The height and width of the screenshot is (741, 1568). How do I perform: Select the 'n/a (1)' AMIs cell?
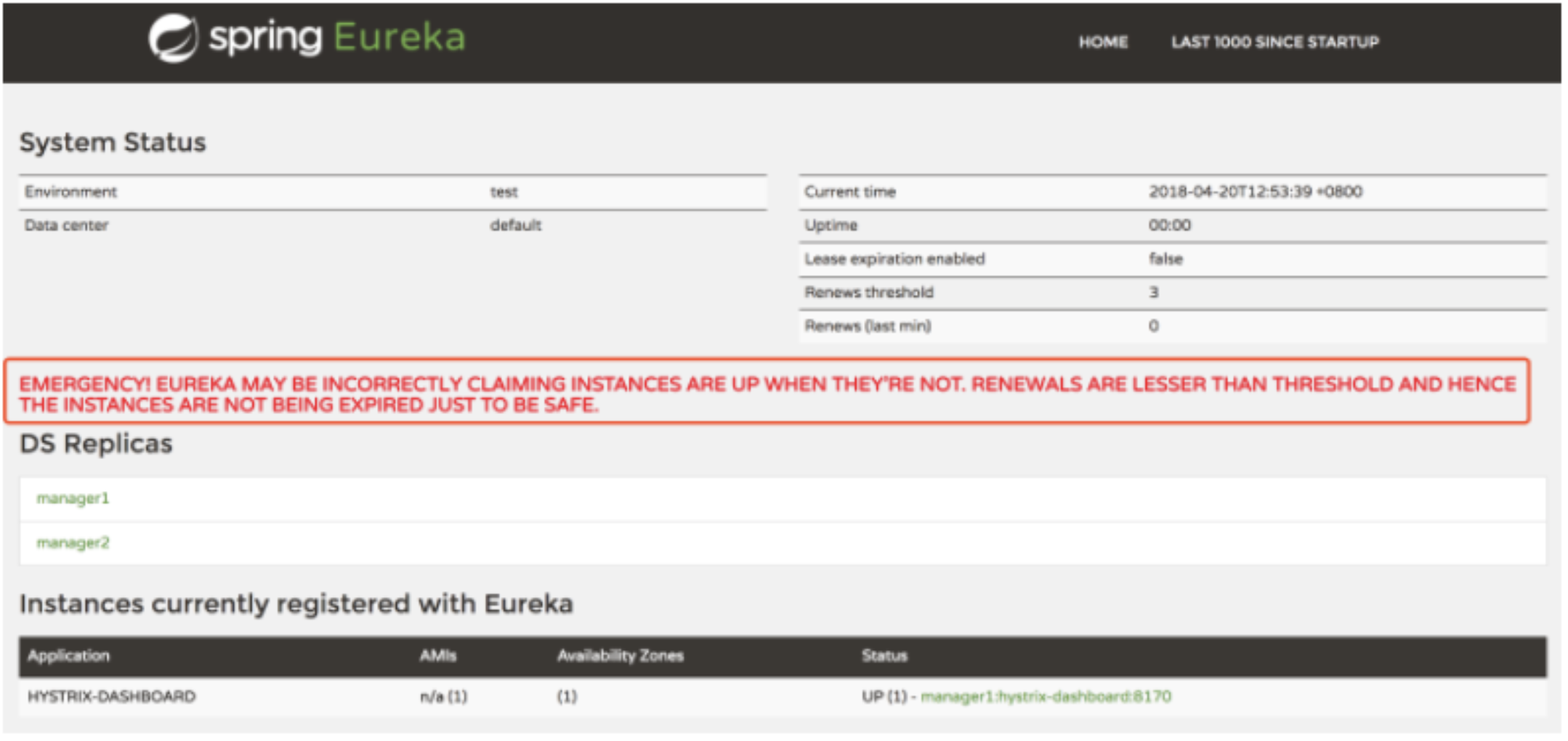(x=443, y=697)
